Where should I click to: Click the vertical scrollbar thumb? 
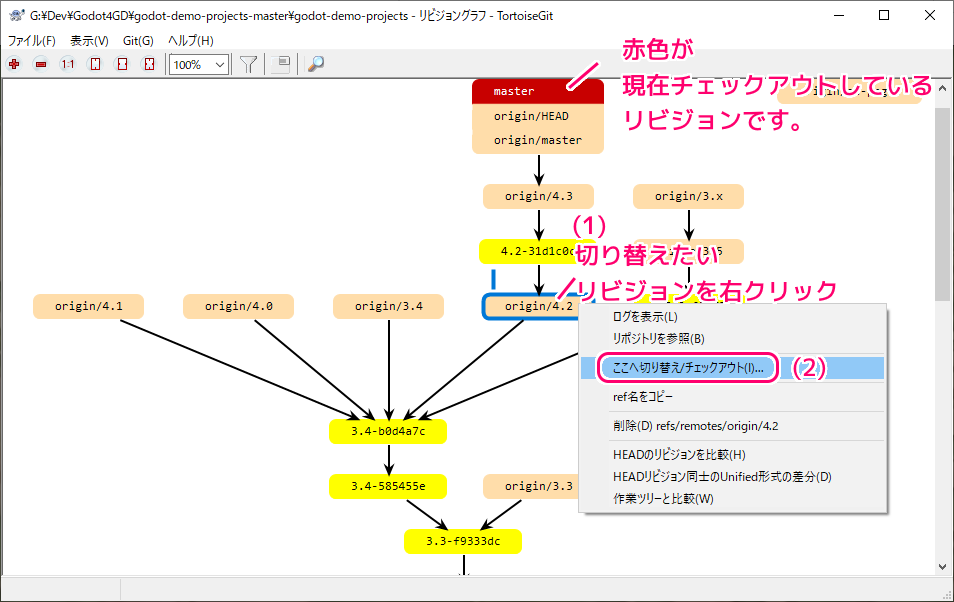pos(942,205)
